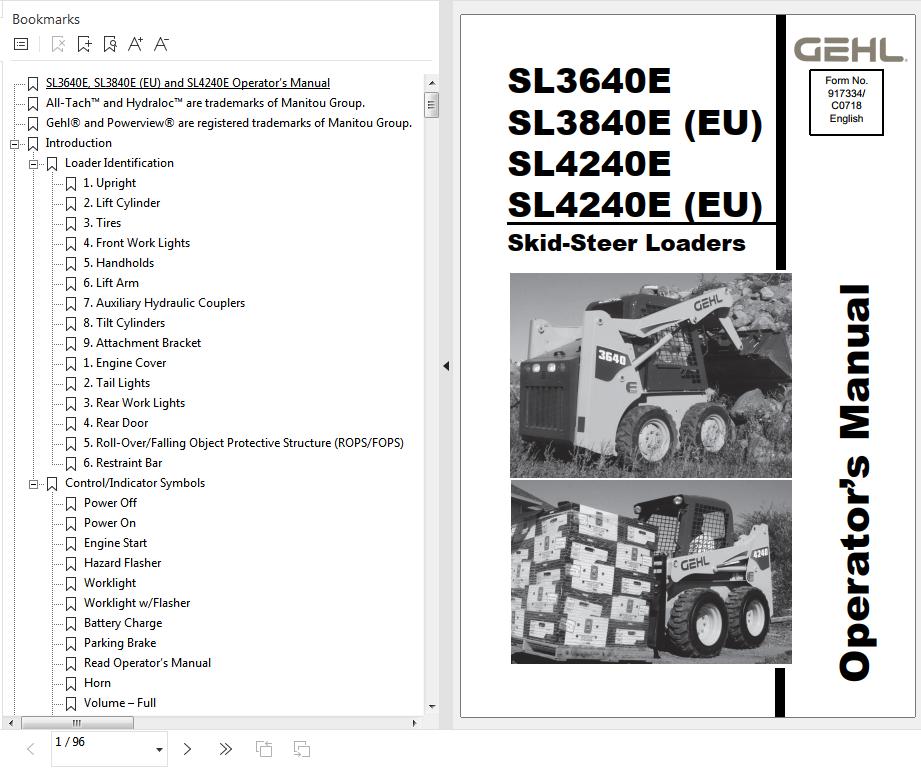This screenshot has height=769, width=921.
Task: Click the Worklight bookmark text
Action: pos(110,583)
